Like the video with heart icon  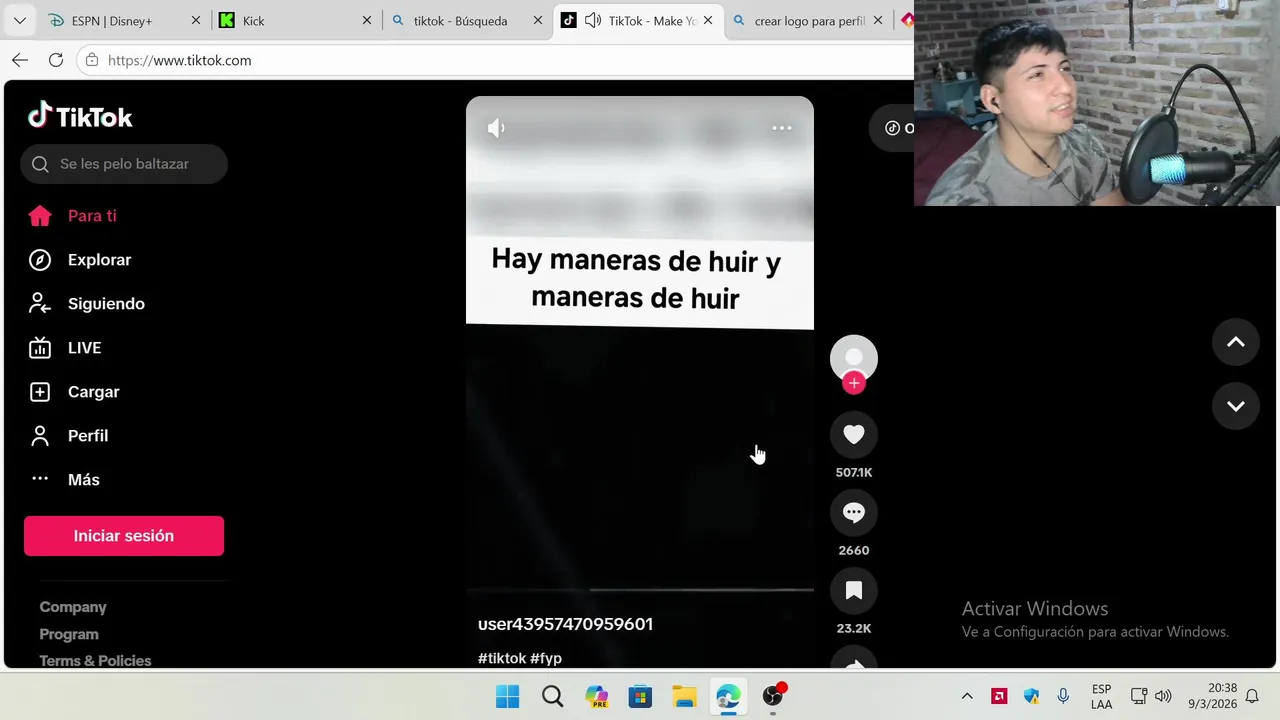[854, 434]
